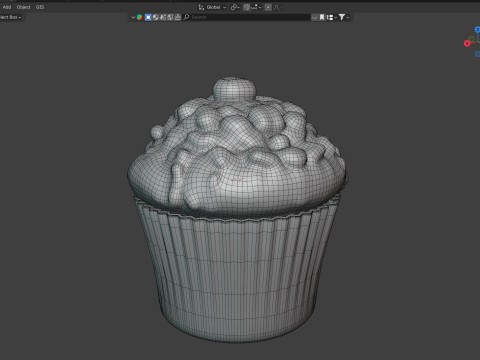Open the transform pivot point dropdown
The width and height of the screenshot is (480, 360).
point(235,7)
